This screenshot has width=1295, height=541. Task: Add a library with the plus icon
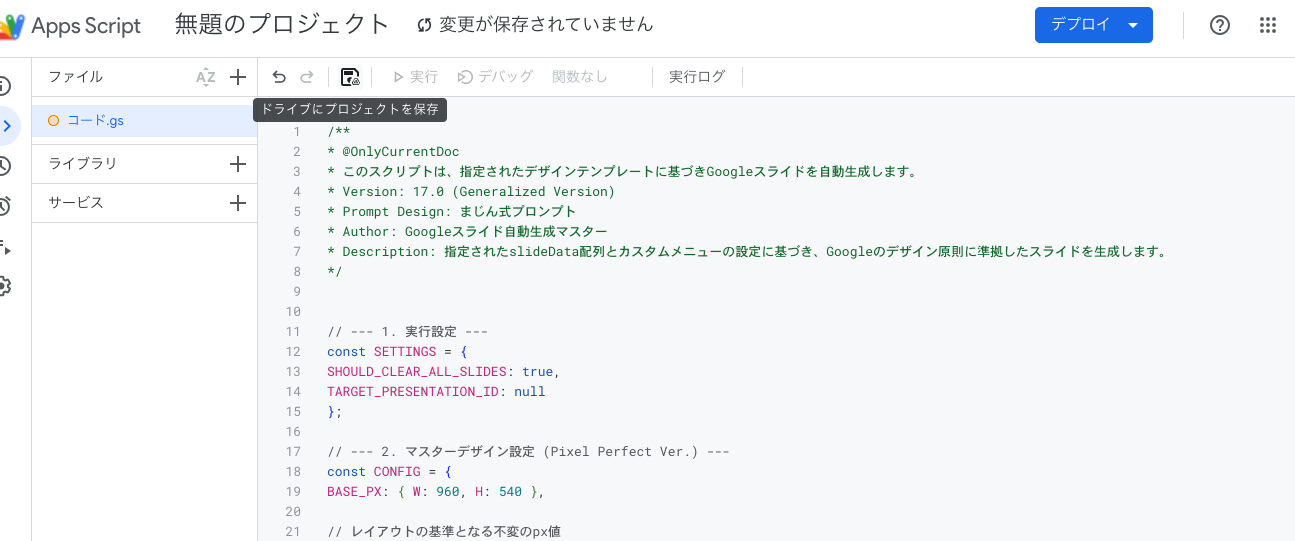tap(238, 164)
